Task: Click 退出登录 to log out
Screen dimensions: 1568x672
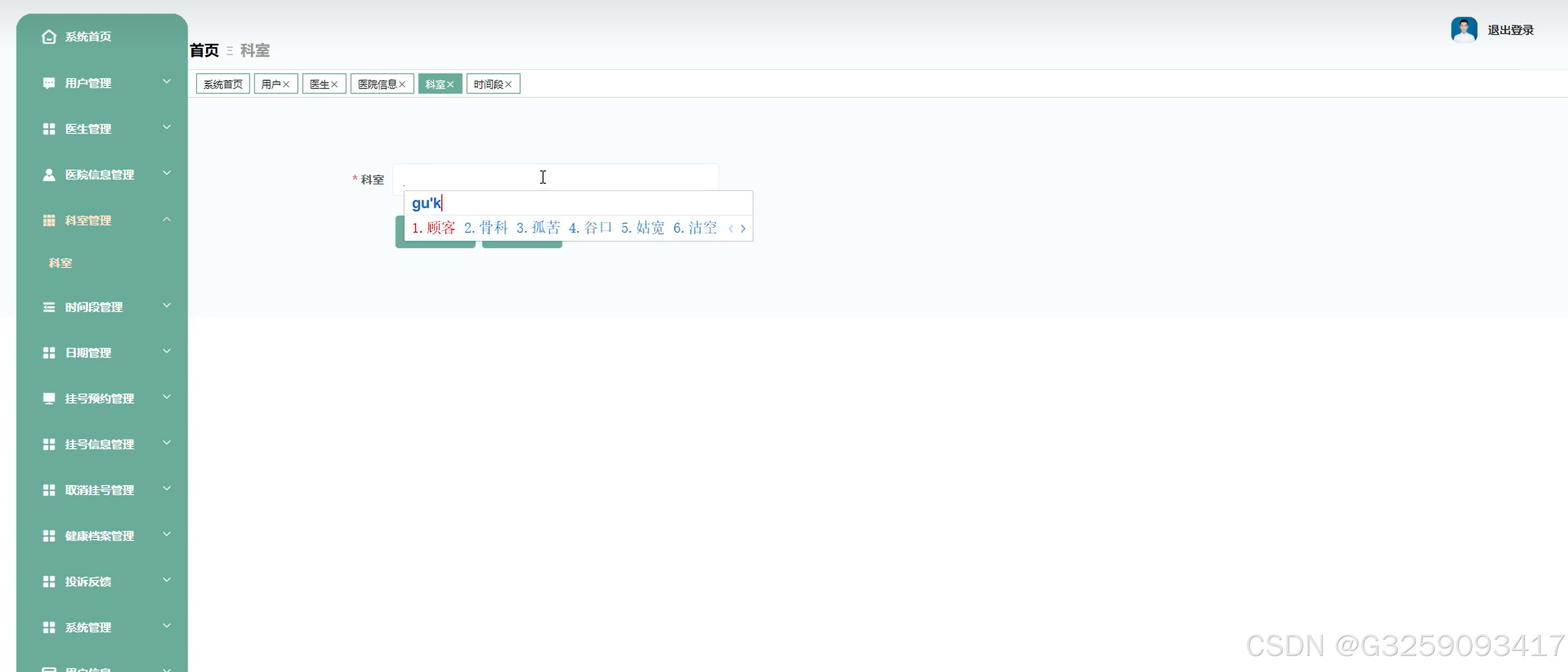Action: (1510, 30)
